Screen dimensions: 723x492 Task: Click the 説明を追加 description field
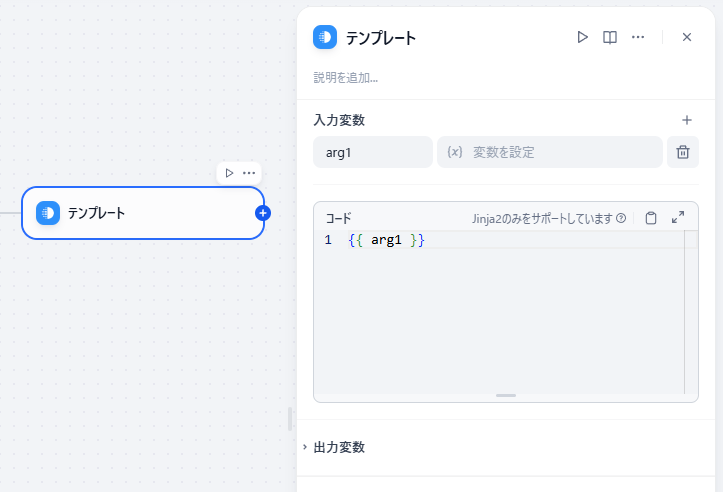coord(346,77)
